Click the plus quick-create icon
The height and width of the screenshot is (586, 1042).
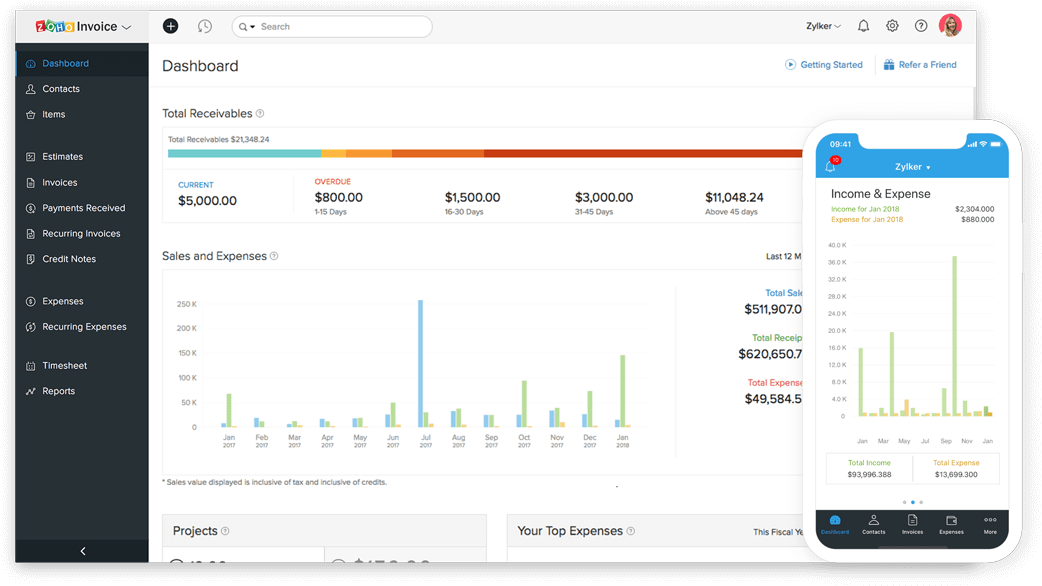click(171, 26)
